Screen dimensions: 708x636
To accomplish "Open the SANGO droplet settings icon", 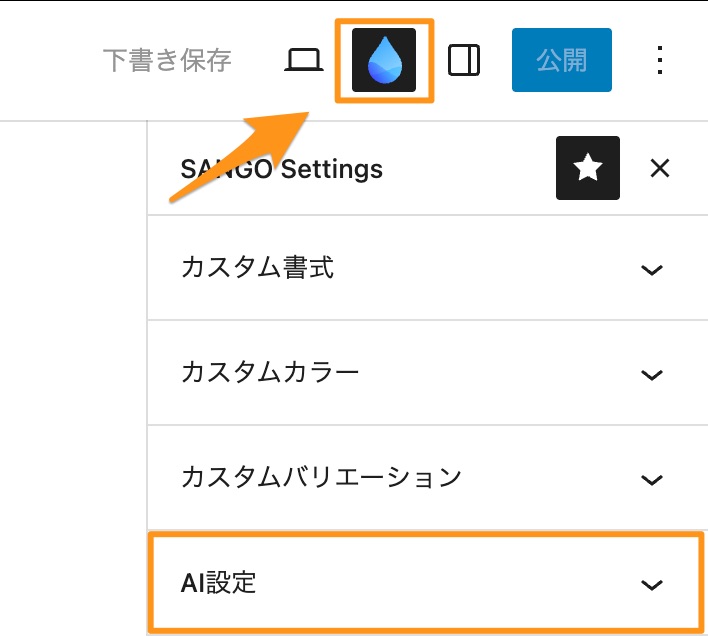I will [384, 62].
